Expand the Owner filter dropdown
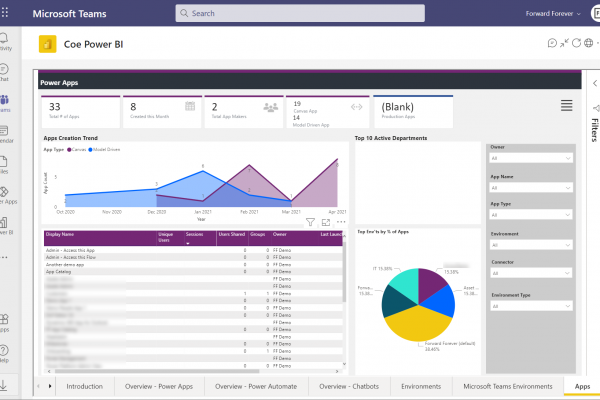 pyautogui.click(x=530, y=157)
